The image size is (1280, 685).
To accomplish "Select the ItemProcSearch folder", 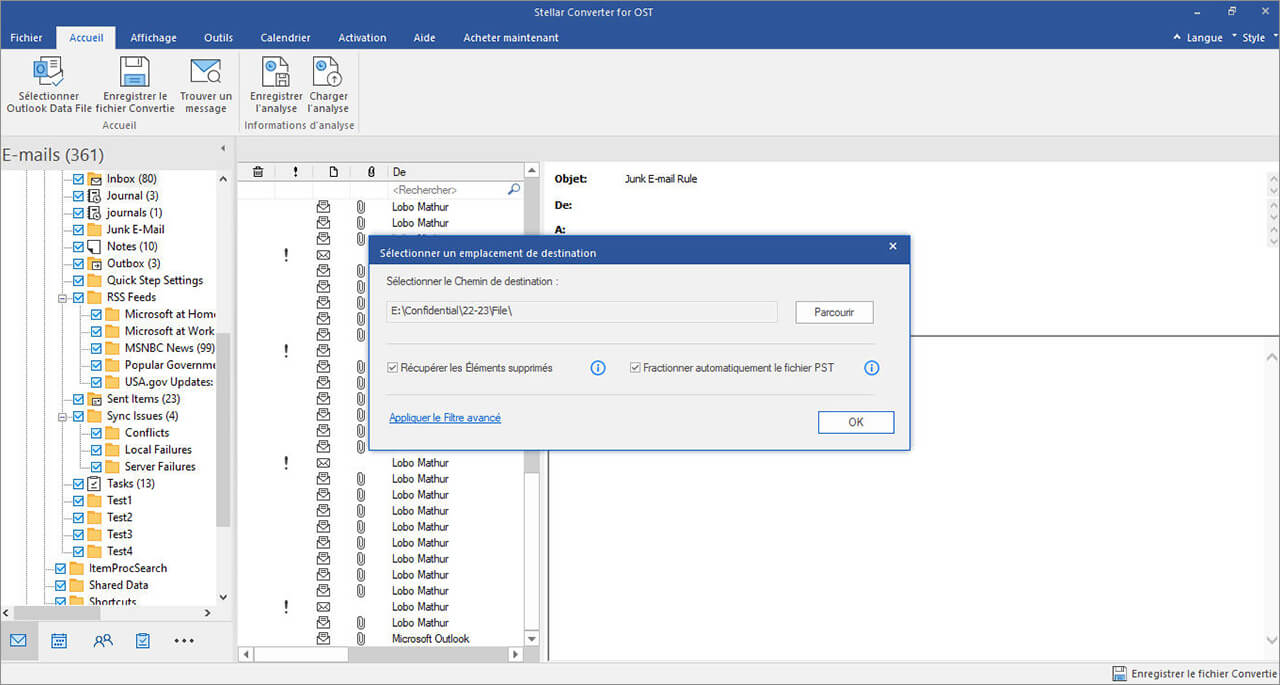I will tap(128, 568).
